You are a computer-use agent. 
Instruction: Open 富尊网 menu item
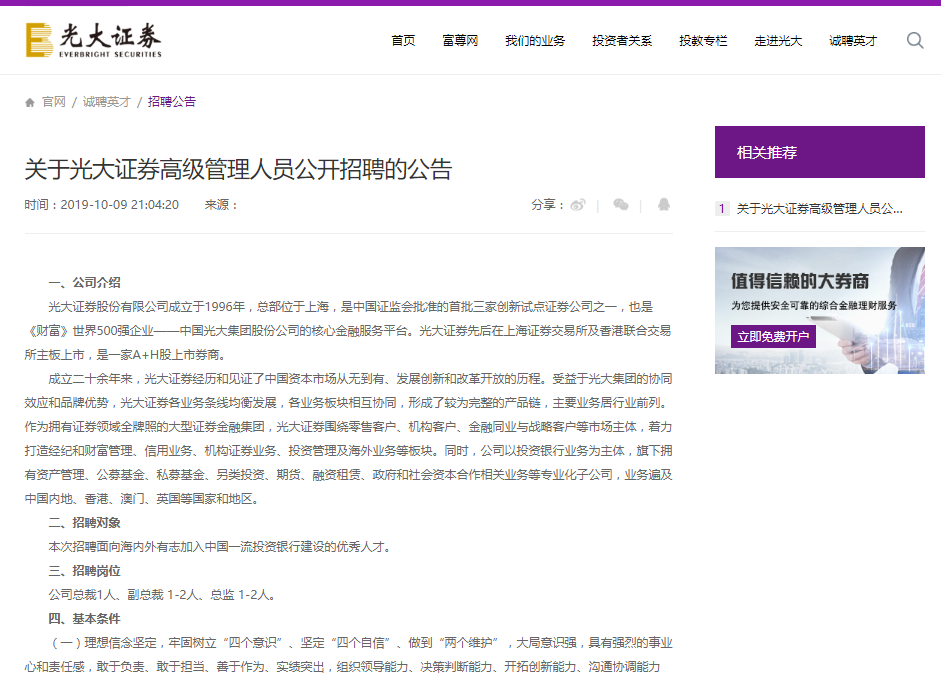(x=460, y=41)
